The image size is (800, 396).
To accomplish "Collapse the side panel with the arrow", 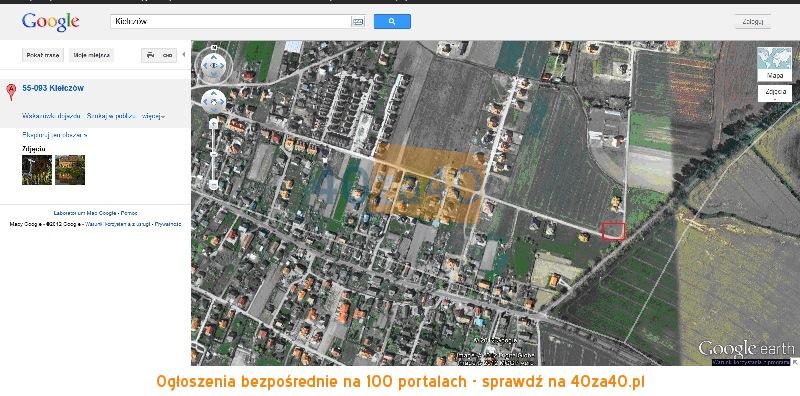I will pyautogui.click(x=184, y=54).
